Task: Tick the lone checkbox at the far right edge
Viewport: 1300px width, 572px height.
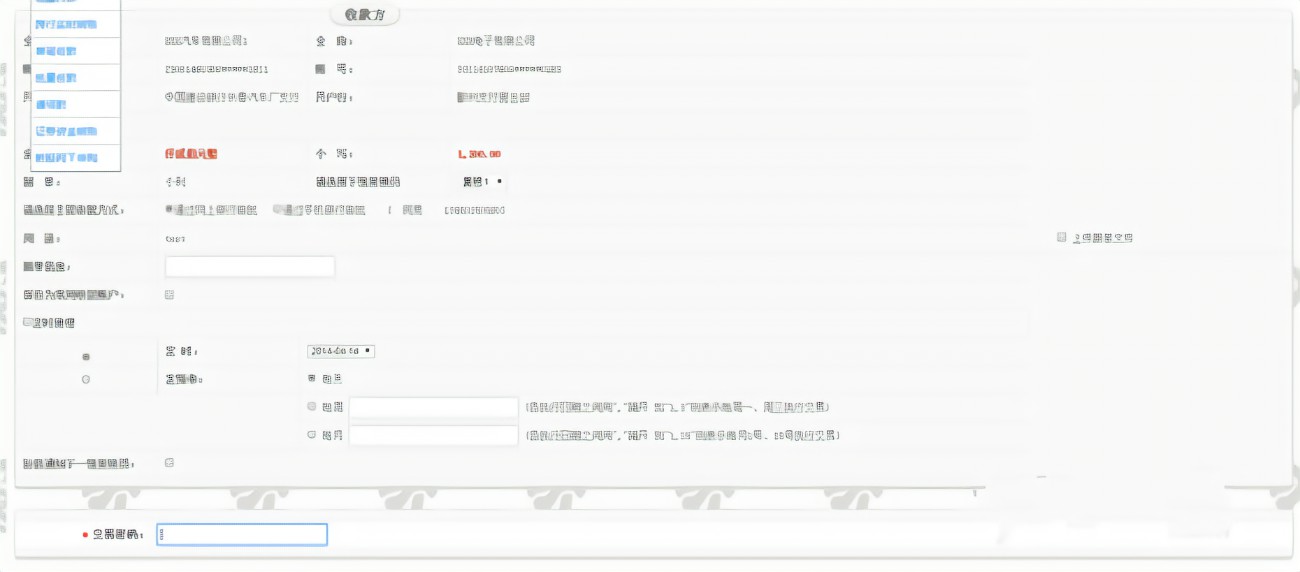Action: (x=1062, y=238)
